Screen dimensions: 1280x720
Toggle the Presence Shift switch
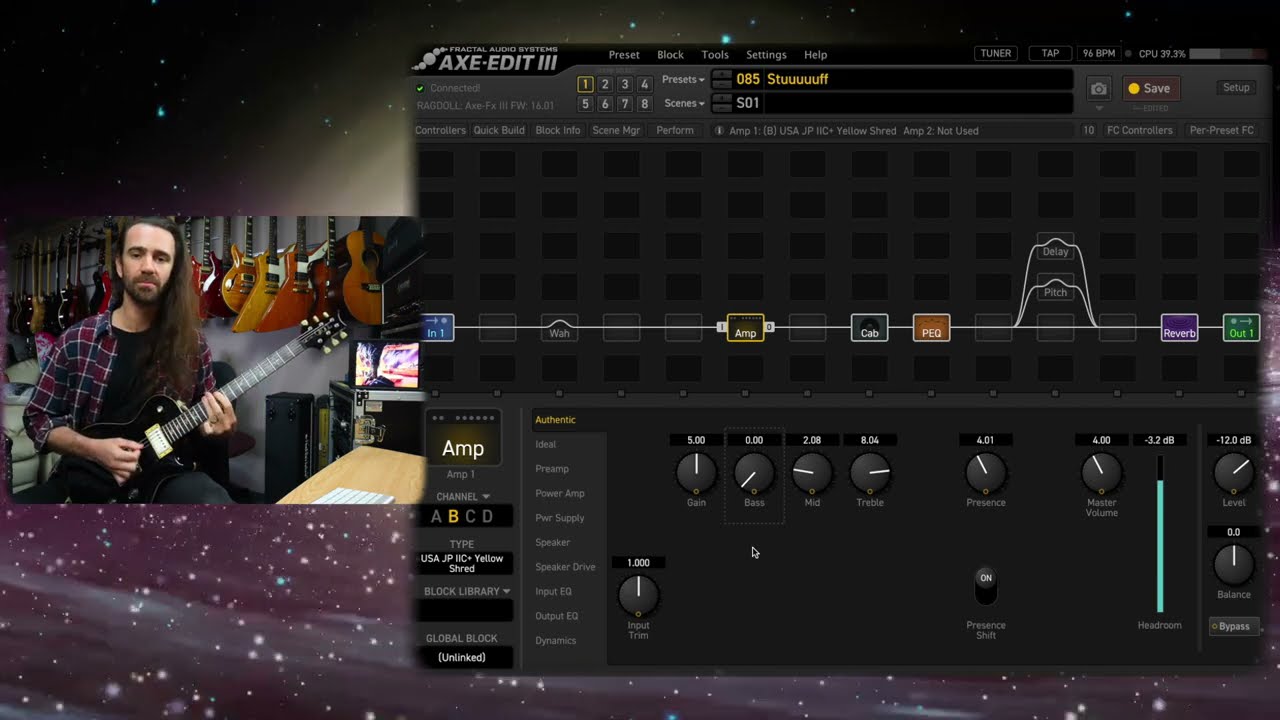click(986, 587)
